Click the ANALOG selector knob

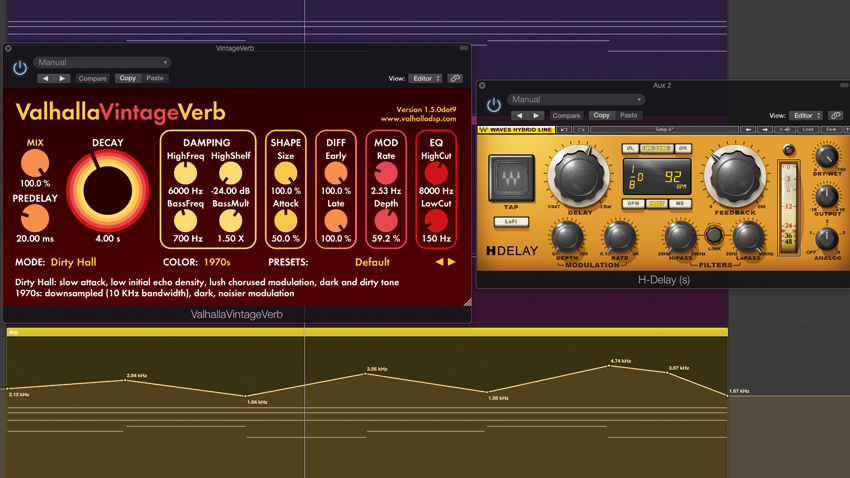(x=827, y=238)
